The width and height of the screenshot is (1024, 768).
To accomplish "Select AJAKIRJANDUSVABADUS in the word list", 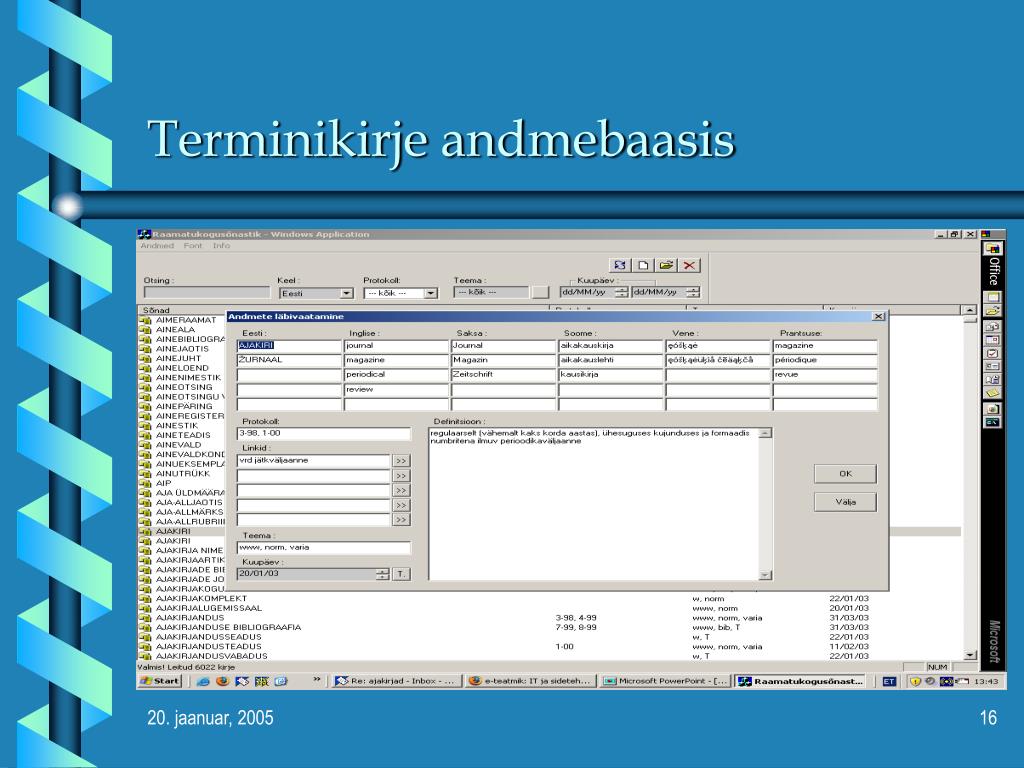I will click(x=211, y=656).
